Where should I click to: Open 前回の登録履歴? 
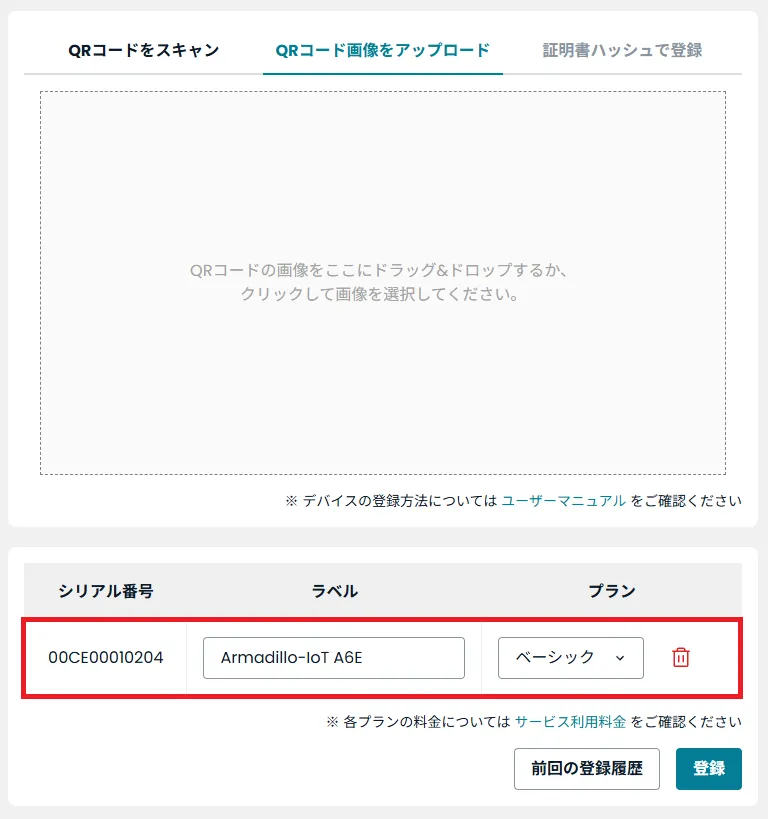[588, 769]
